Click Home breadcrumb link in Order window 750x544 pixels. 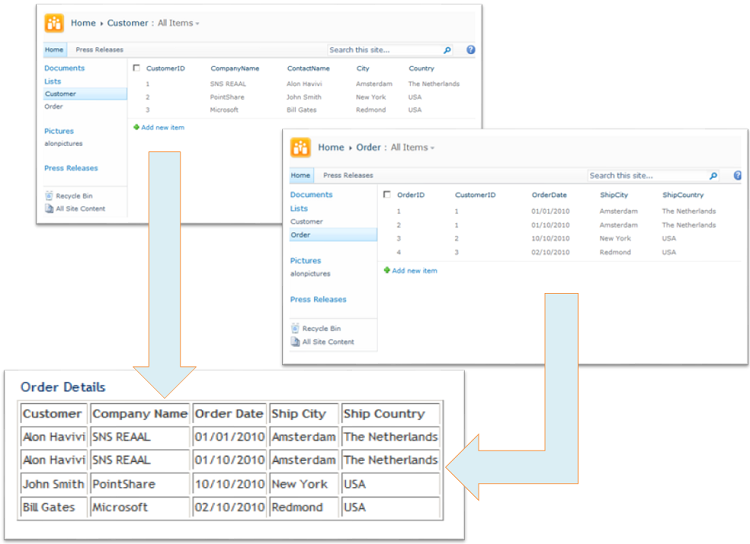coord(331,147)
